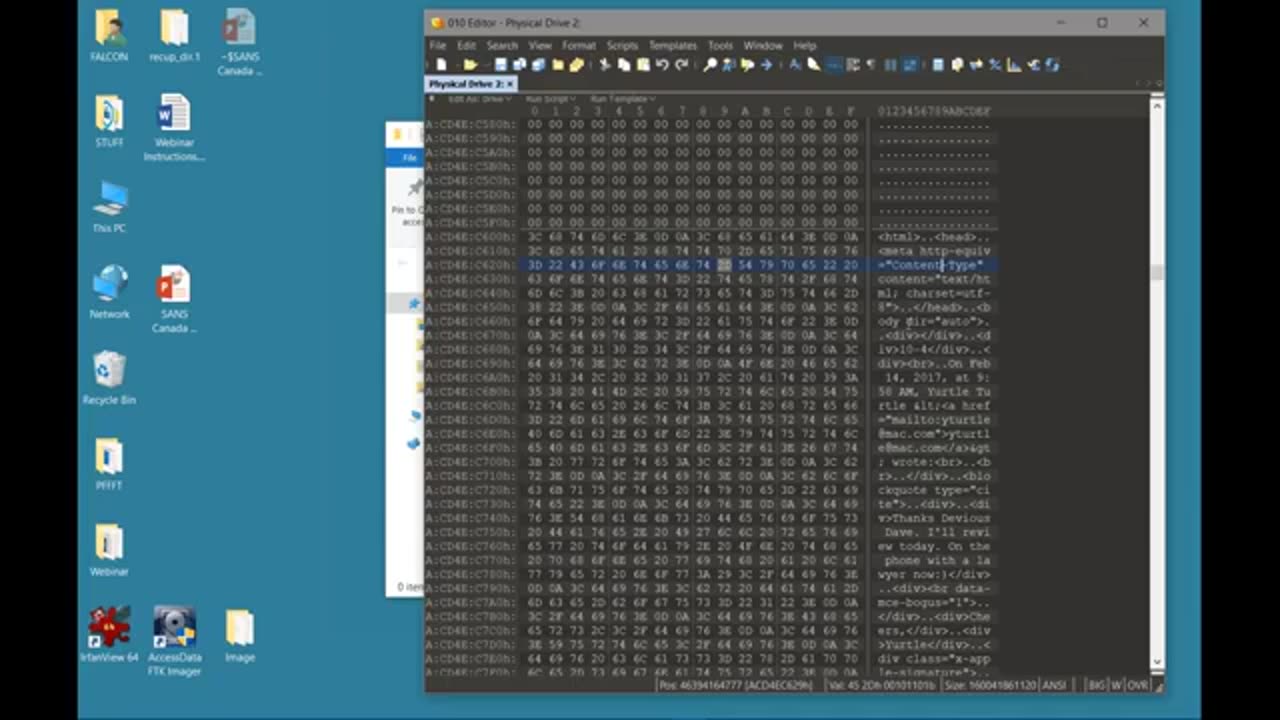Click the Redo arrow icon
Image resolution: width=1280 pixels, height=720 pixels.
point(682,65)
